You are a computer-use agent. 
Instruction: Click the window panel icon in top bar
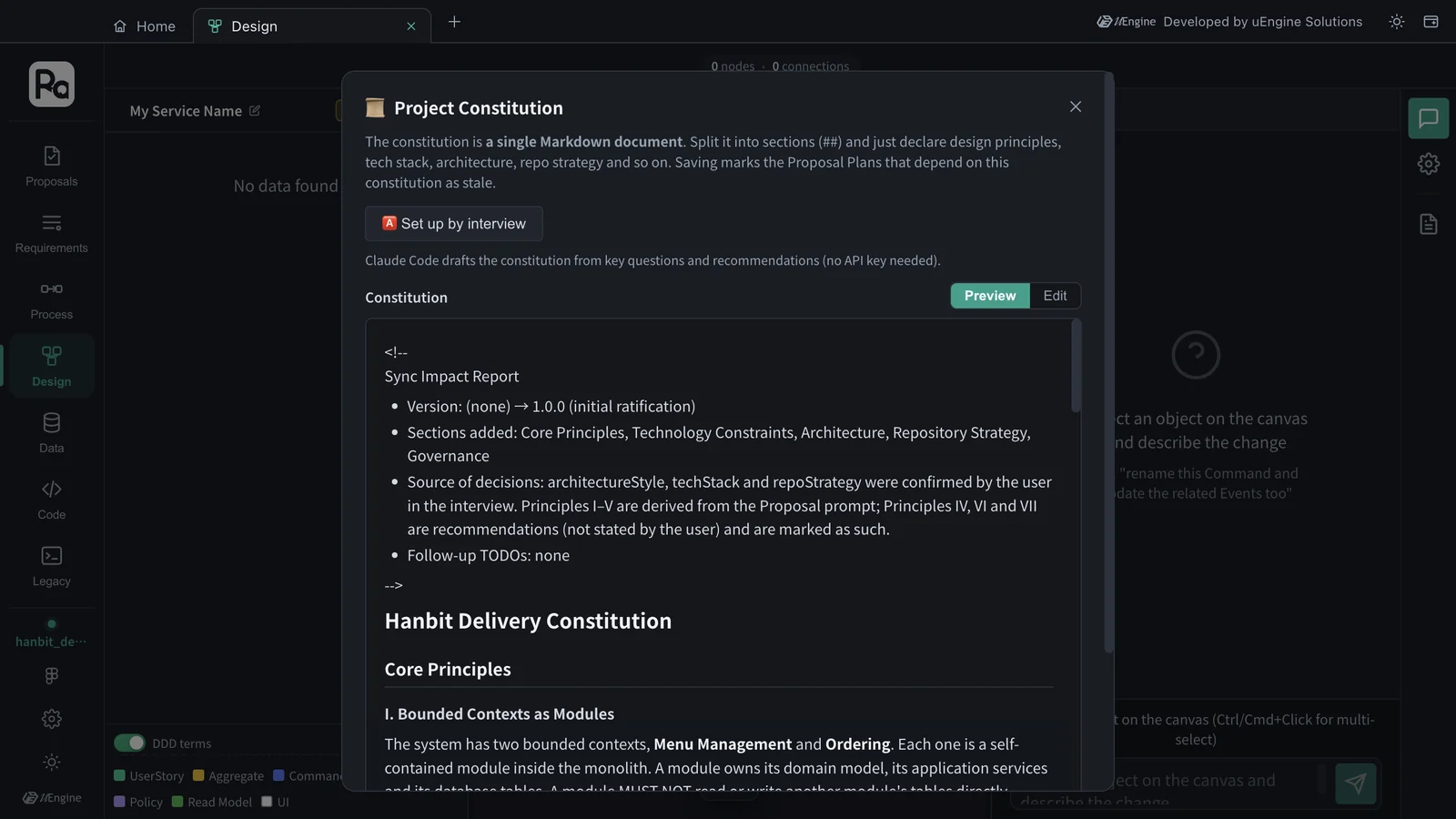click(1431, 22)
